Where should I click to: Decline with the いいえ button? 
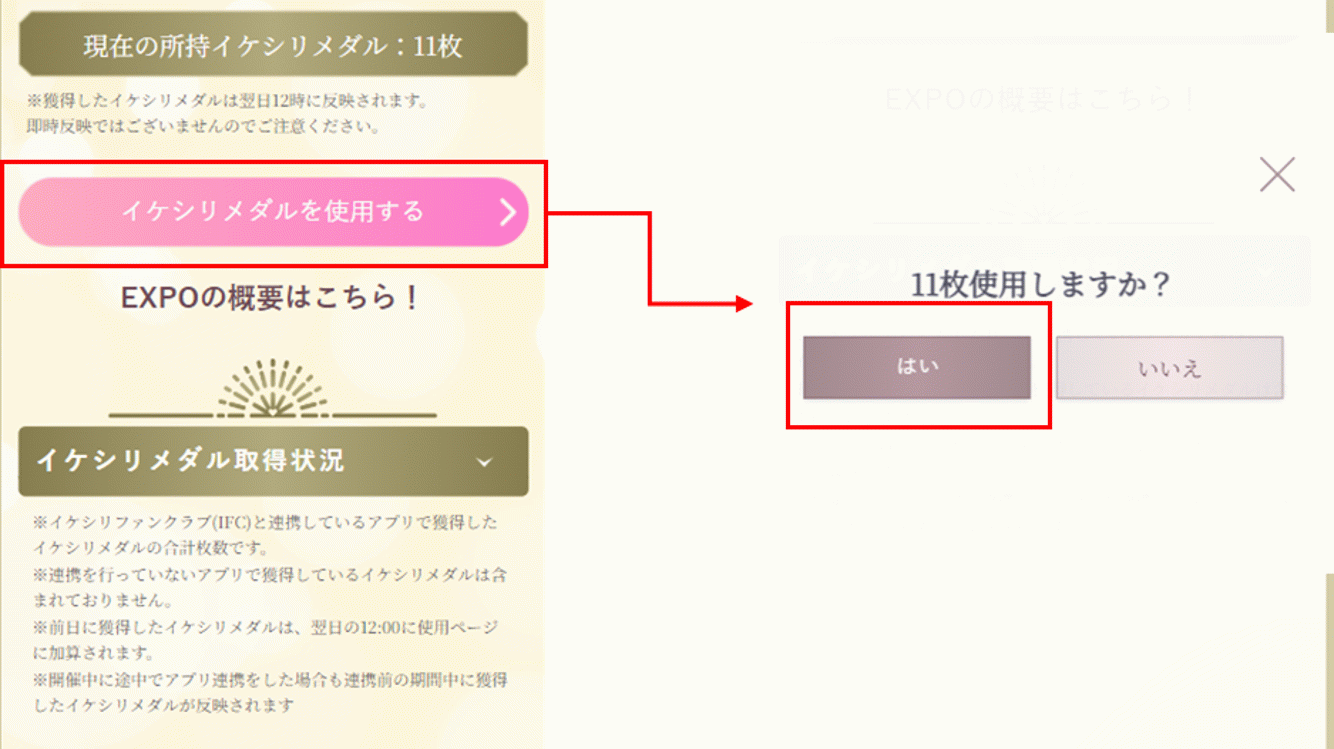click(x=1169, y=368)
